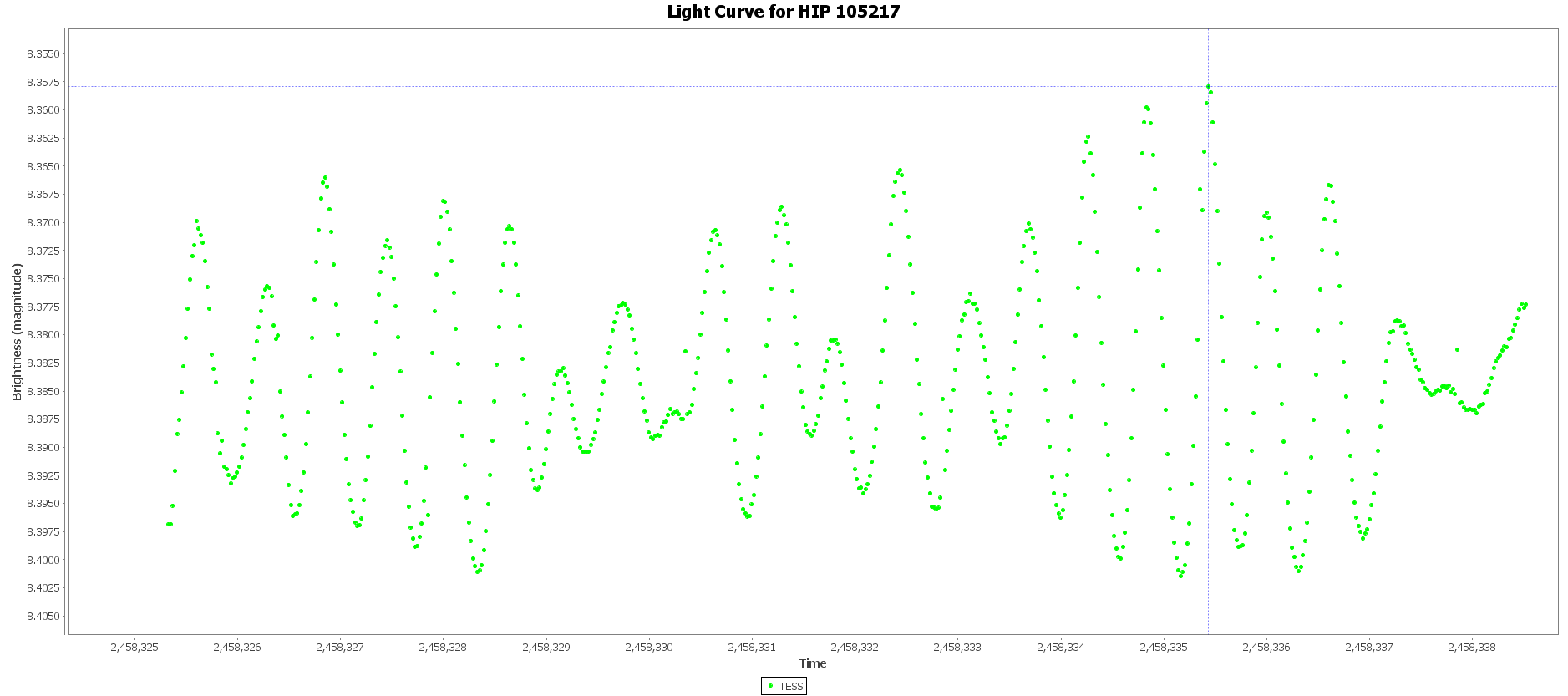Image resolution: width=1568 pixels, height=696 pixels.
Task: Click the 8.3575 magnitude tick label
Action: pyautogui.click(x=43, y=82)
